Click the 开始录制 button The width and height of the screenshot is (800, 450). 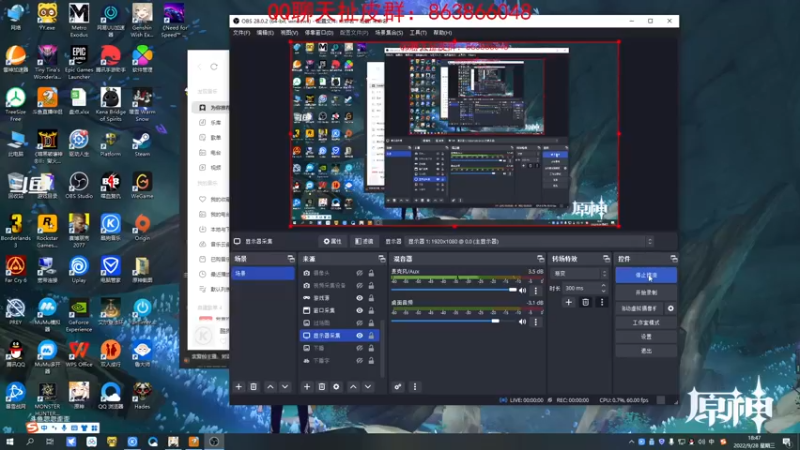646,293
